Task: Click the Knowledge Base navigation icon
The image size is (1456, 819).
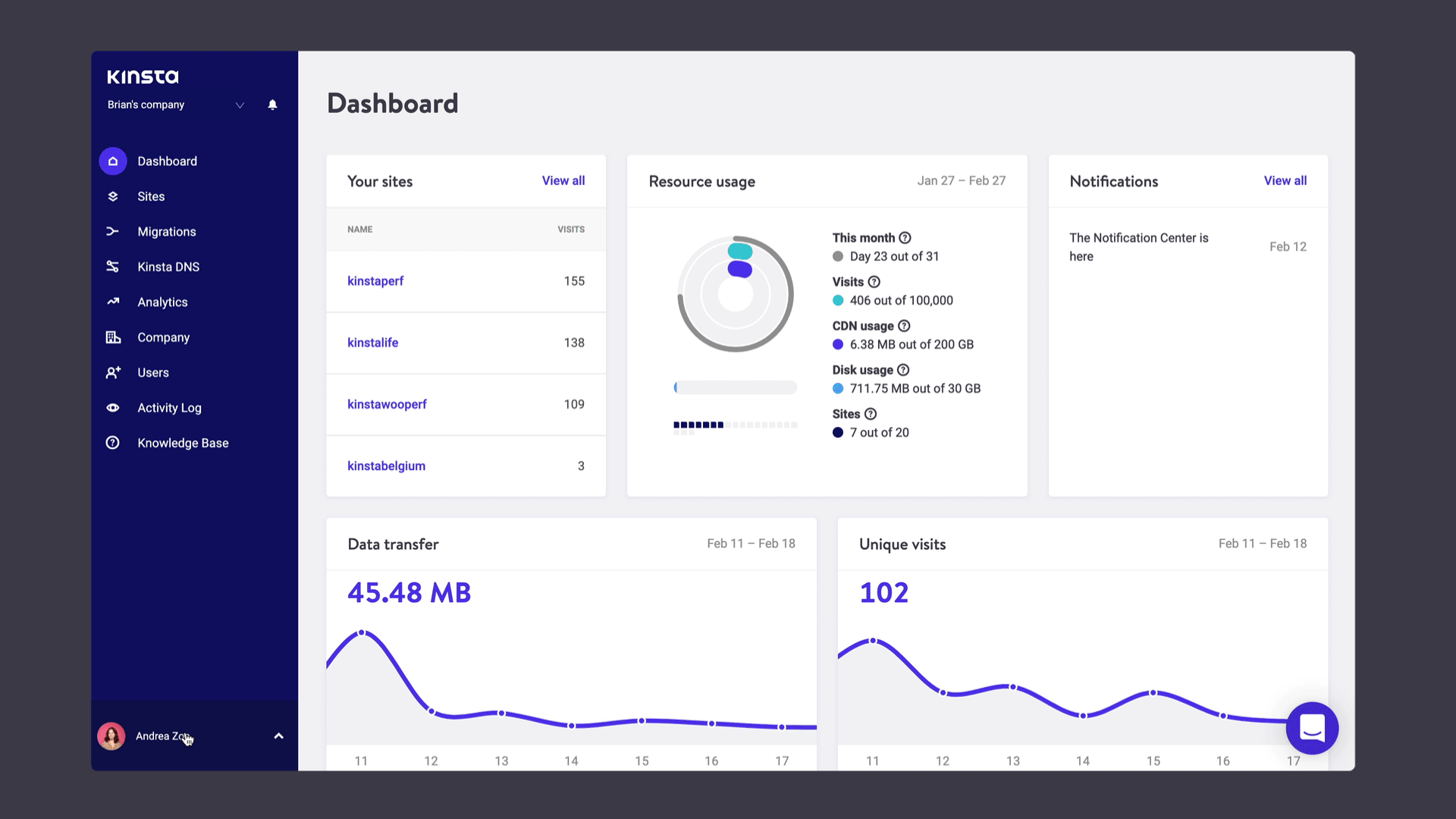Action: pos(112,442)
